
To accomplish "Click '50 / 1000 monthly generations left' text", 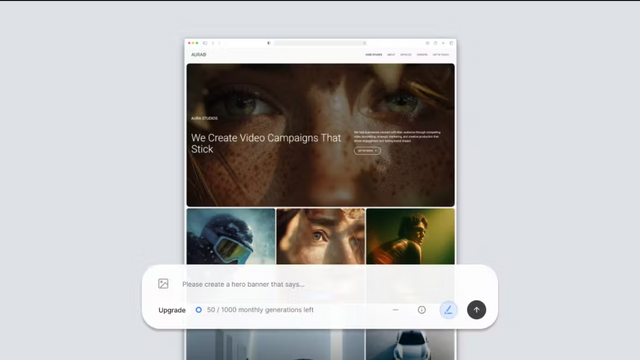I will [x=260, y=310].
